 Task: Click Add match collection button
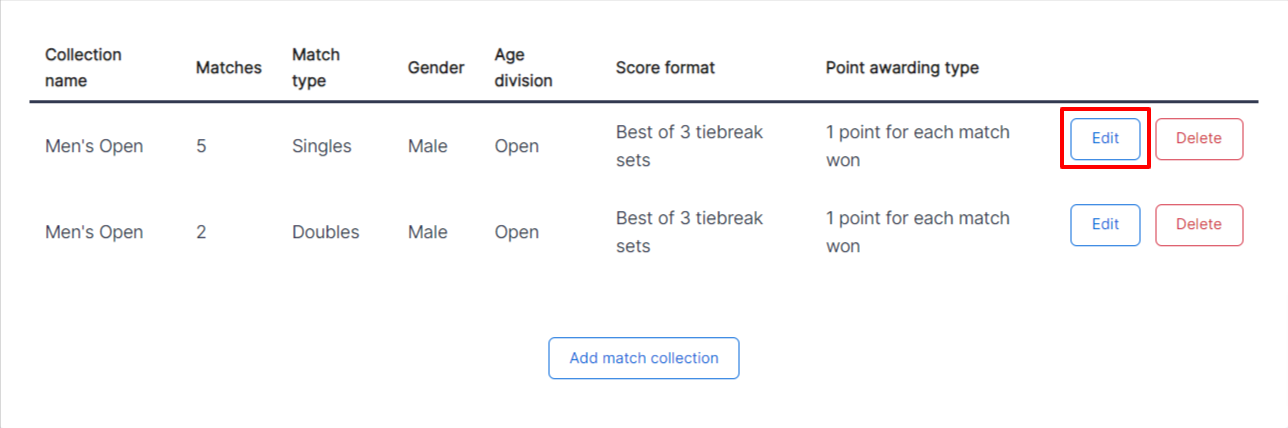coord(644,358)
